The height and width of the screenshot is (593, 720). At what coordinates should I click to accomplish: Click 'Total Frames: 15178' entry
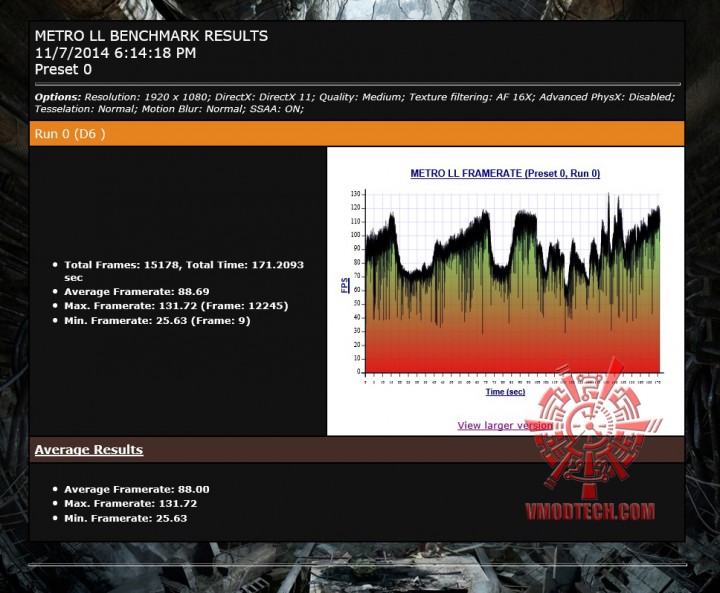point(184,271)
